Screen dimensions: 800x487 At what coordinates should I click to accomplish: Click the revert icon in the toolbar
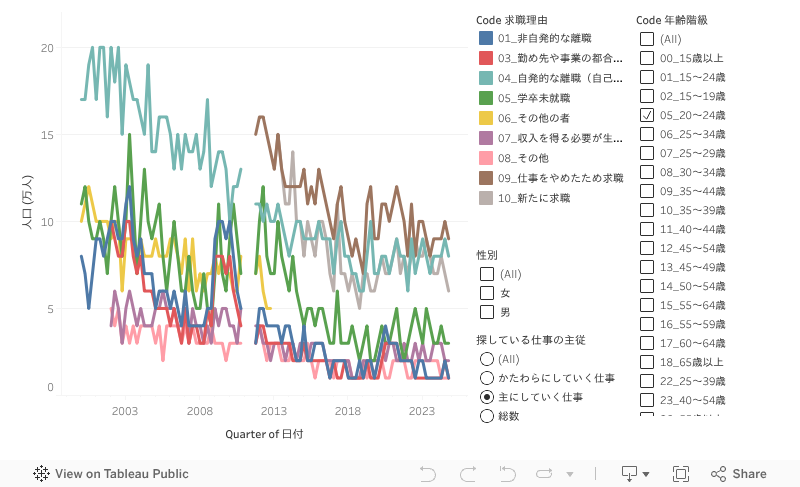(x=507, y=474)
